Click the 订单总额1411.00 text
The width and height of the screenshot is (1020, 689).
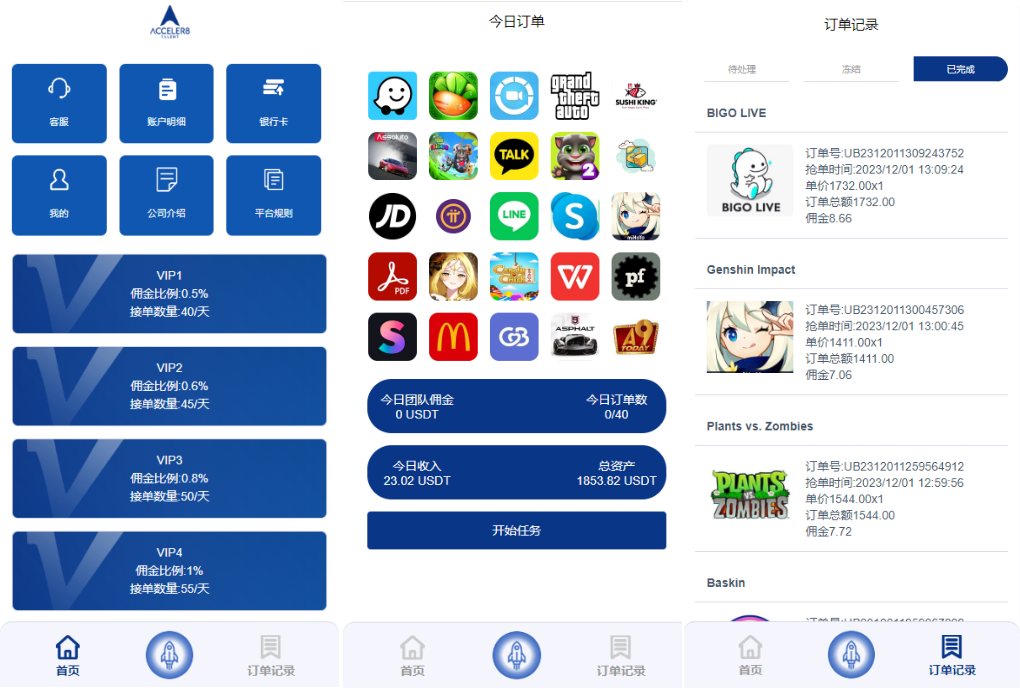850,359
